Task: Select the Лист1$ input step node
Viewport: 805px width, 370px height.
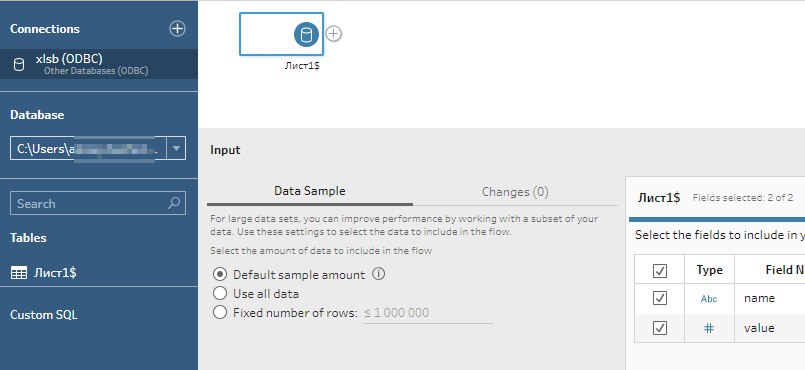Action: pos(281,34)
